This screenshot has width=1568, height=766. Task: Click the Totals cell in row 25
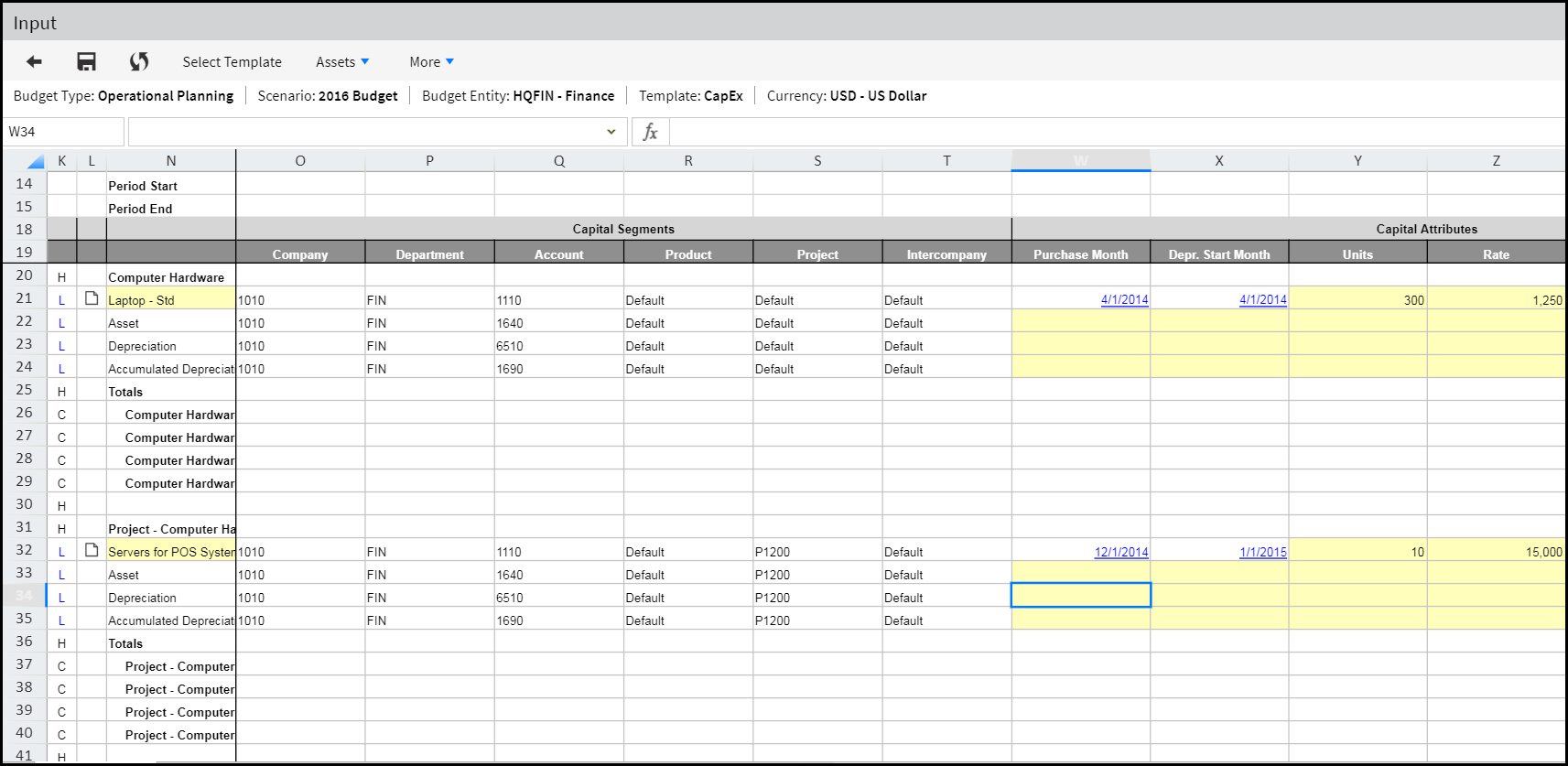coord(171,391)
